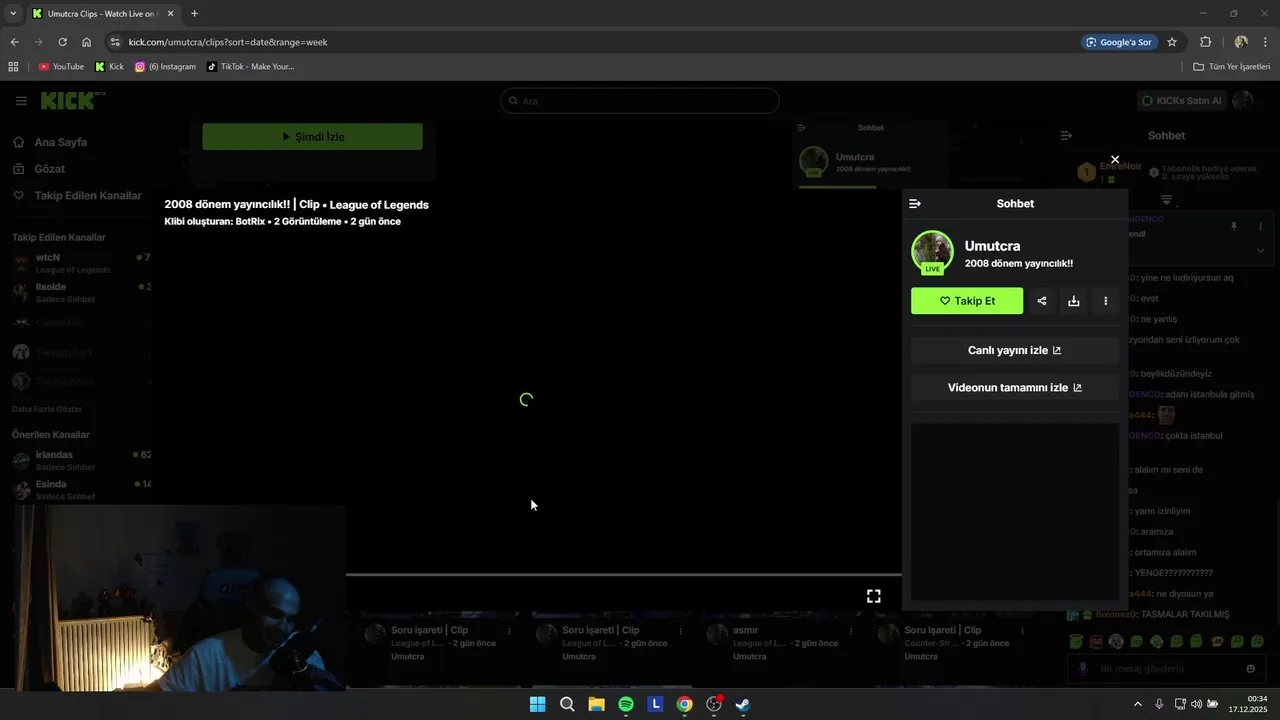The image size is (1280, 720).
Task: Go back in browser
Action: (14, 42)
